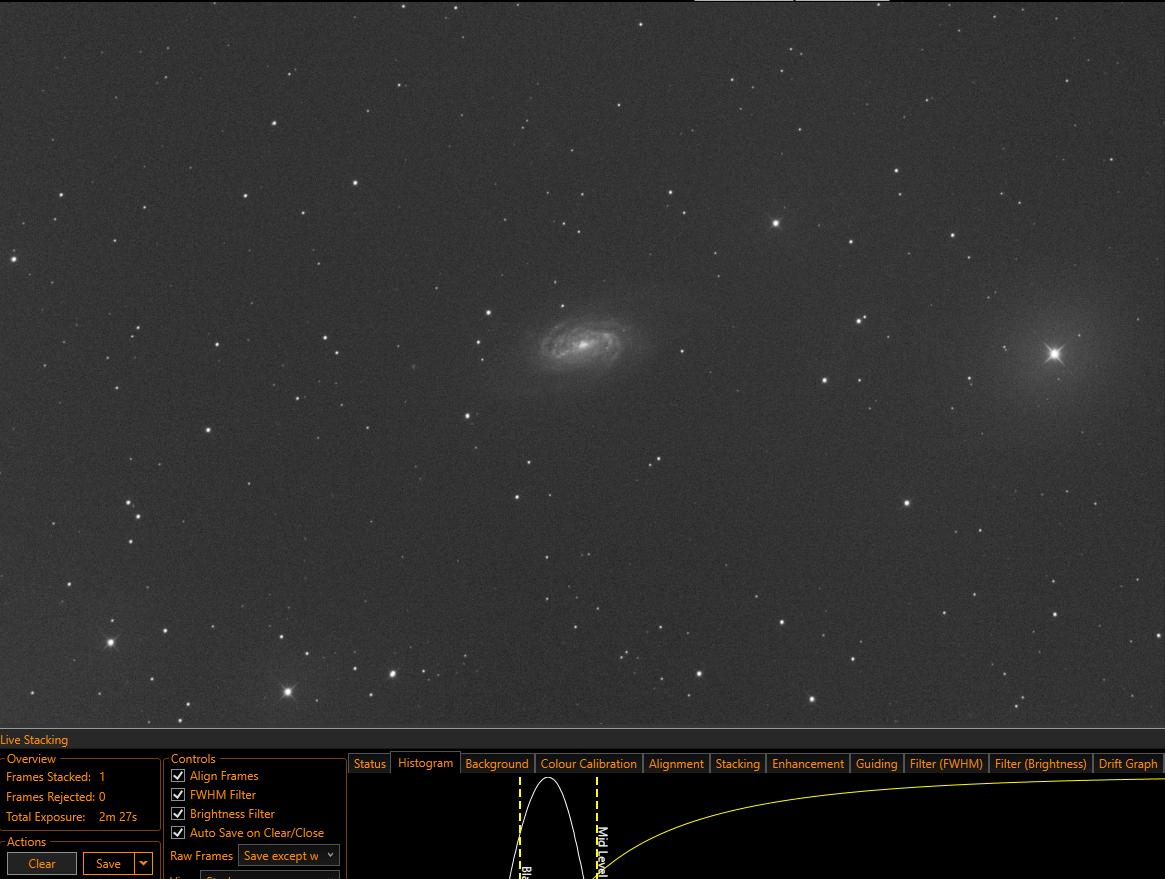Show the Guiding tab
Viewport: 1165px width, 879px height.
pos(877,763)
